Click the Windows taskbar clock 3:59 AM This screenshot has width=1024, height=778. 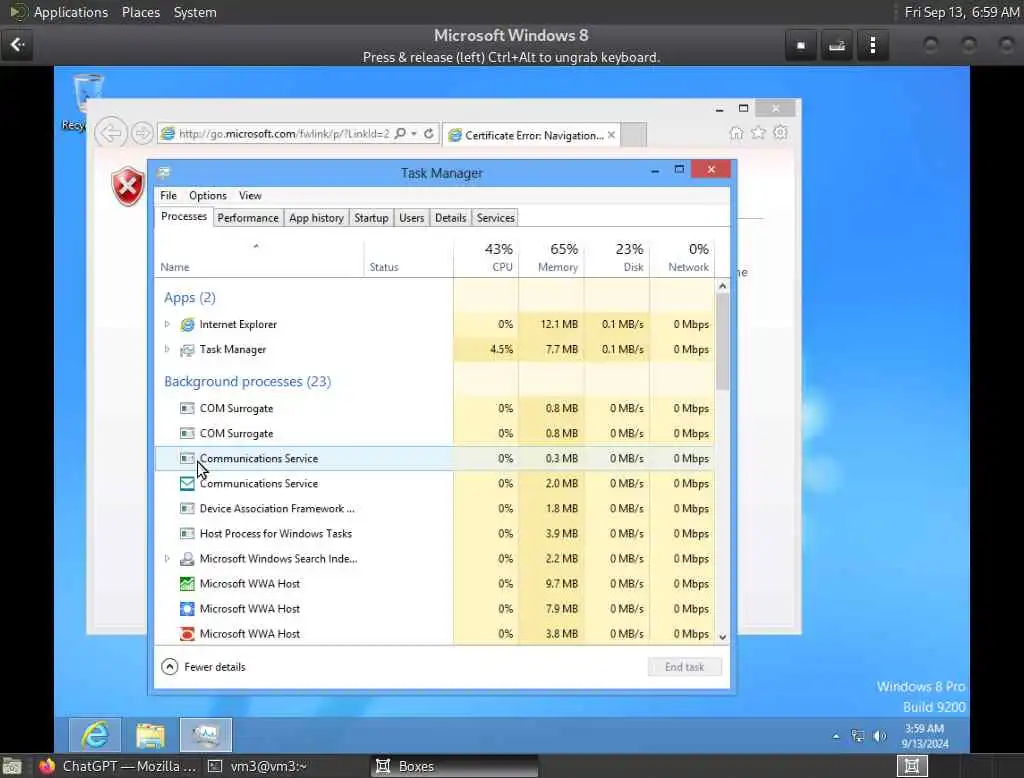click(924, 736)
